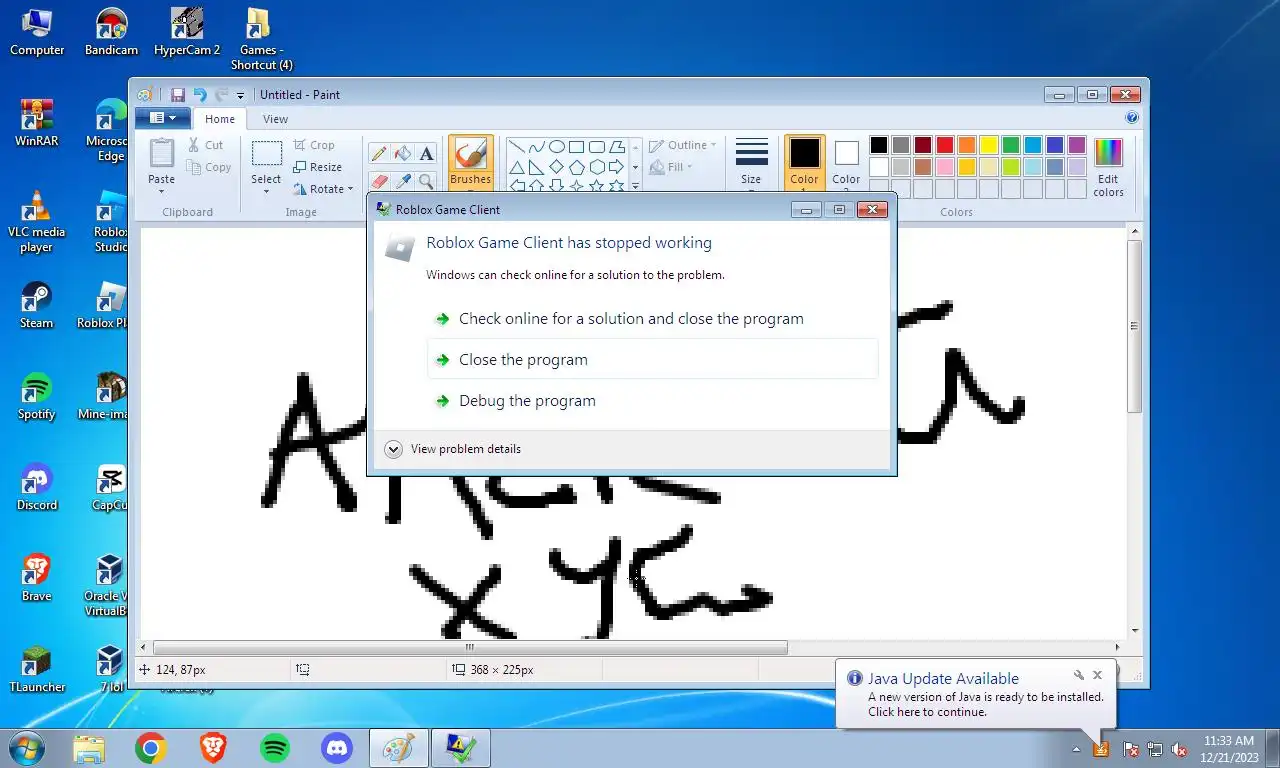Choose Debug the program option
Viewport: 1280px width, 768px height.
(653, 400)
